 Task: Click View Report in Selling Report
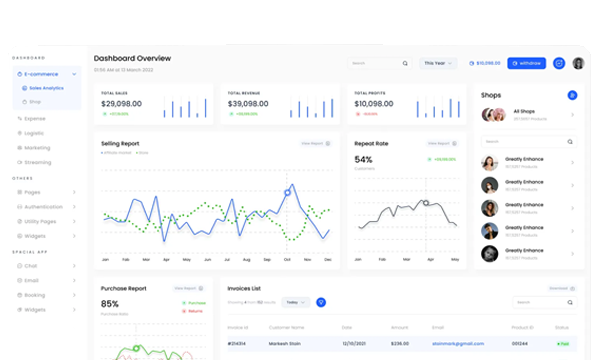316,143
